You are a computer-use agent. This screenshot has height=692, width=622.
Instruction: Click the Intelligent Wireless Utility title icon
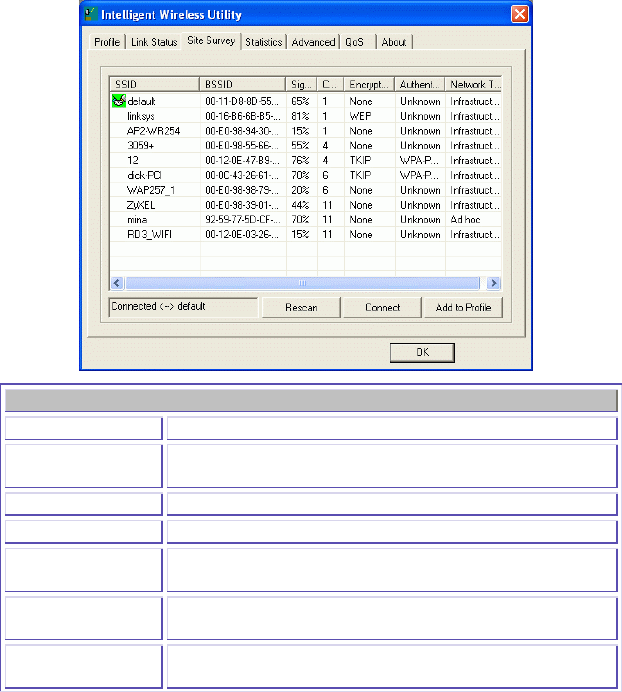pos(90,14)
